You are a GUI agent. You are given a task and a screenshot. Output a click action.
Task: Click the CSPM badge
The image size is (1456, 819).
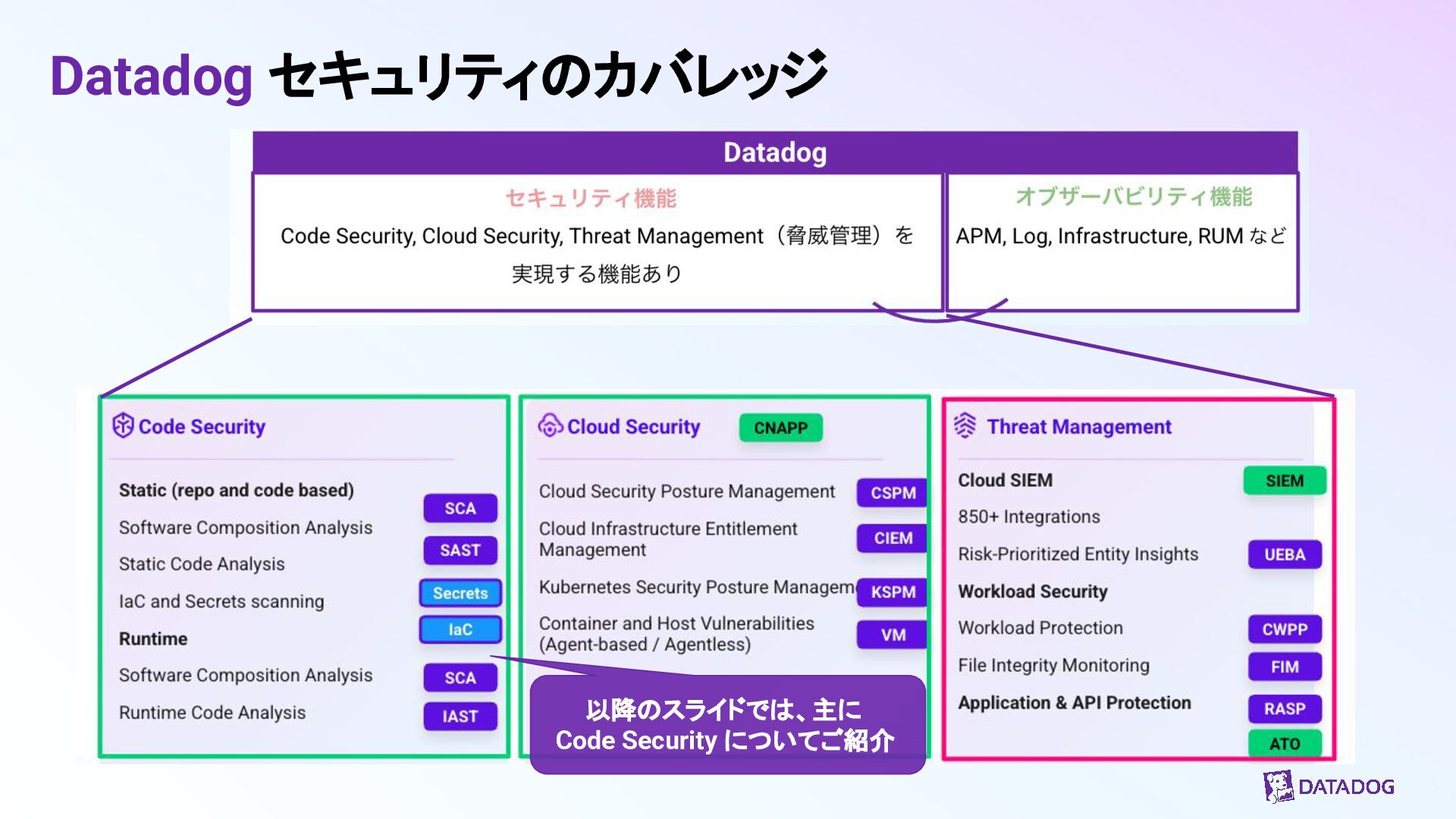coord(893,493)
